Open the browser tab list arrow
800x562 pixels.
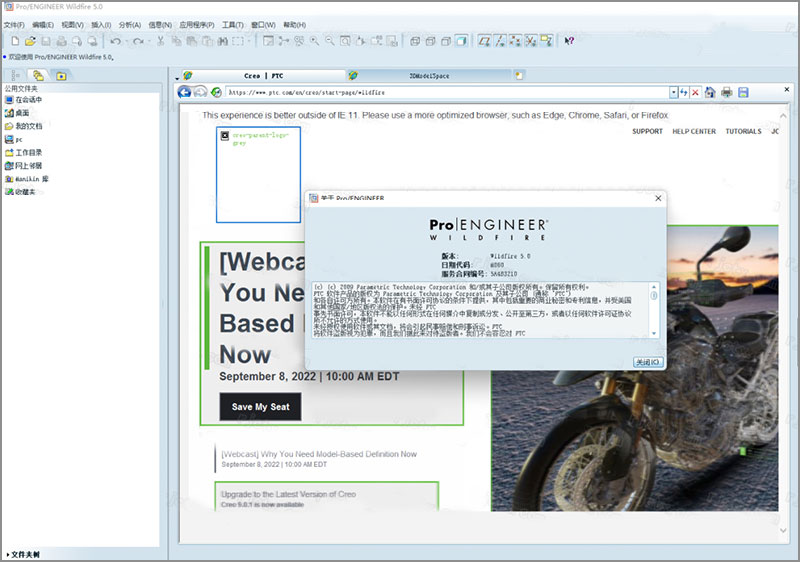click(x=176, y=77)
